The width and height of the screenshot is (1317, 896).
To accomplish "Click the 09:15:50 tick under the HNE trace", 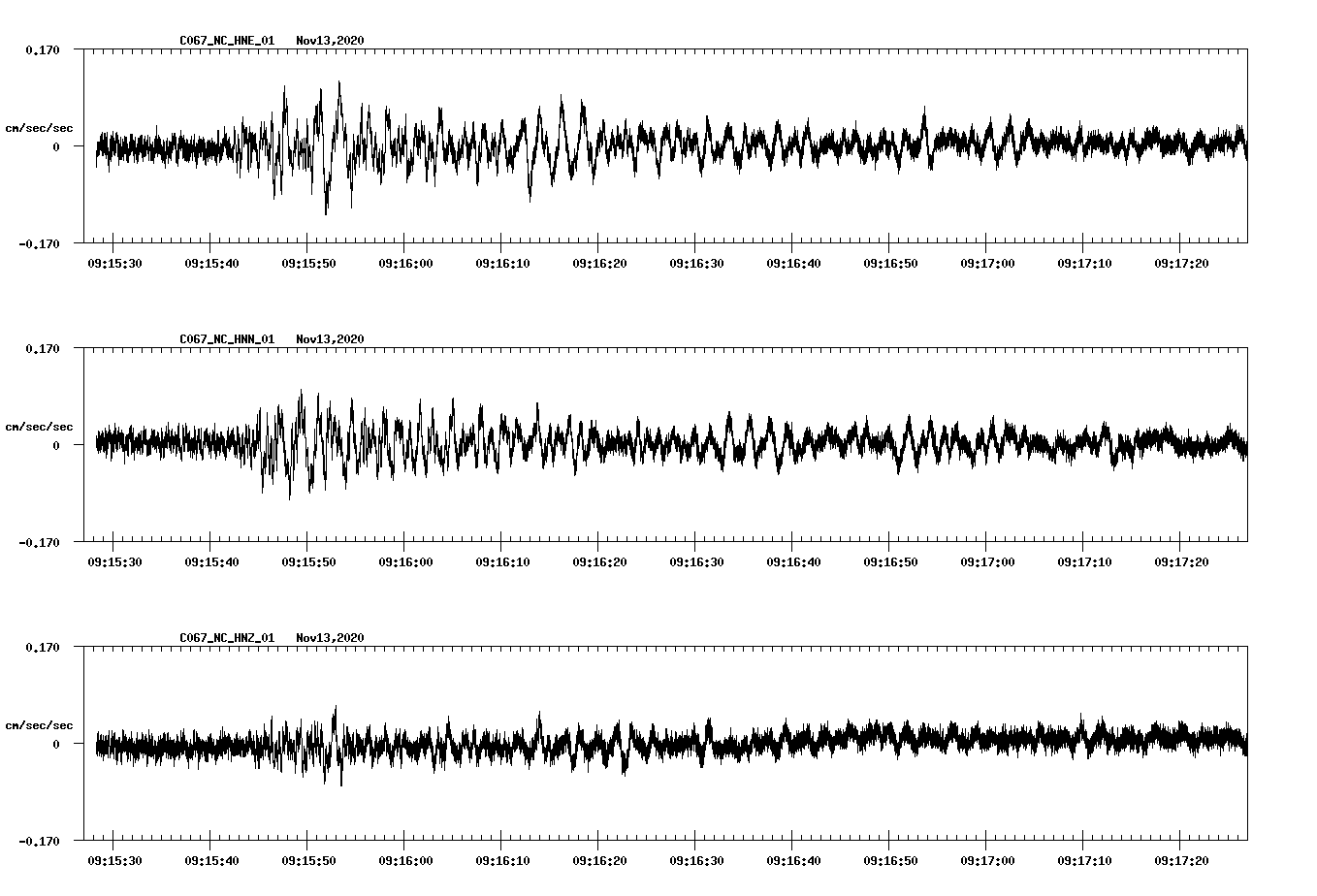I will click(x=310, y=261).
